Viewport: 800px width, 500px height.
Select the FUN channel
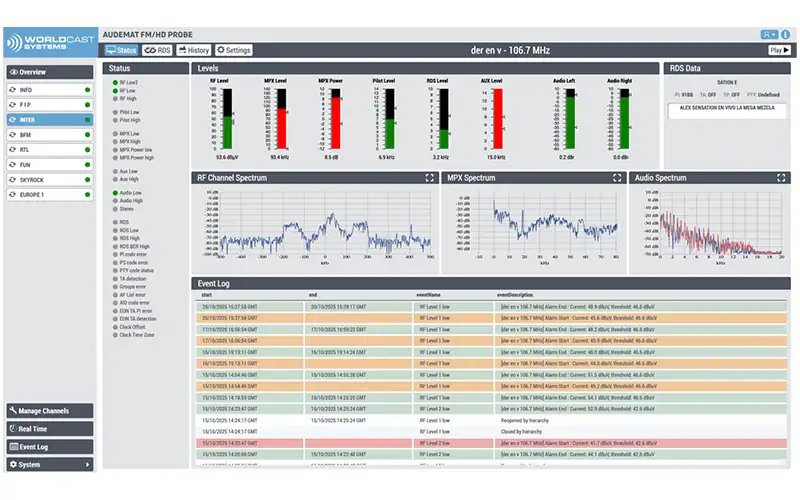pos(50,165)
